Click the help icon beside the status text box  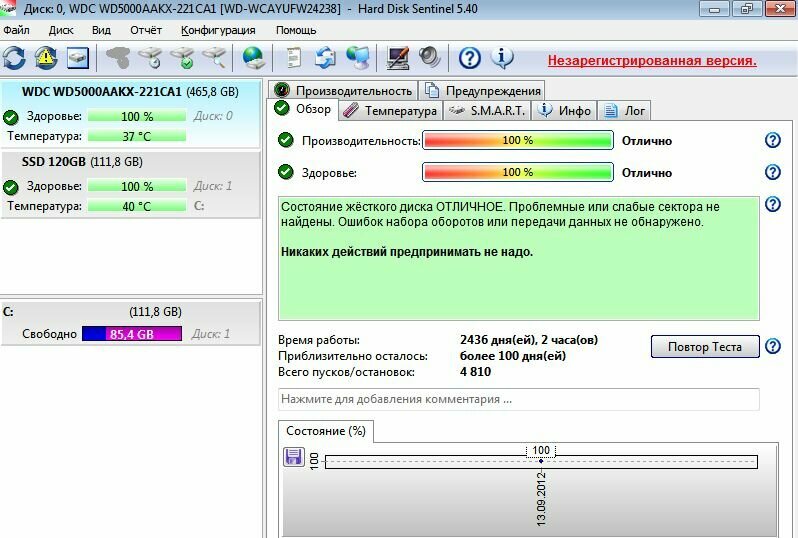point(773,204)
